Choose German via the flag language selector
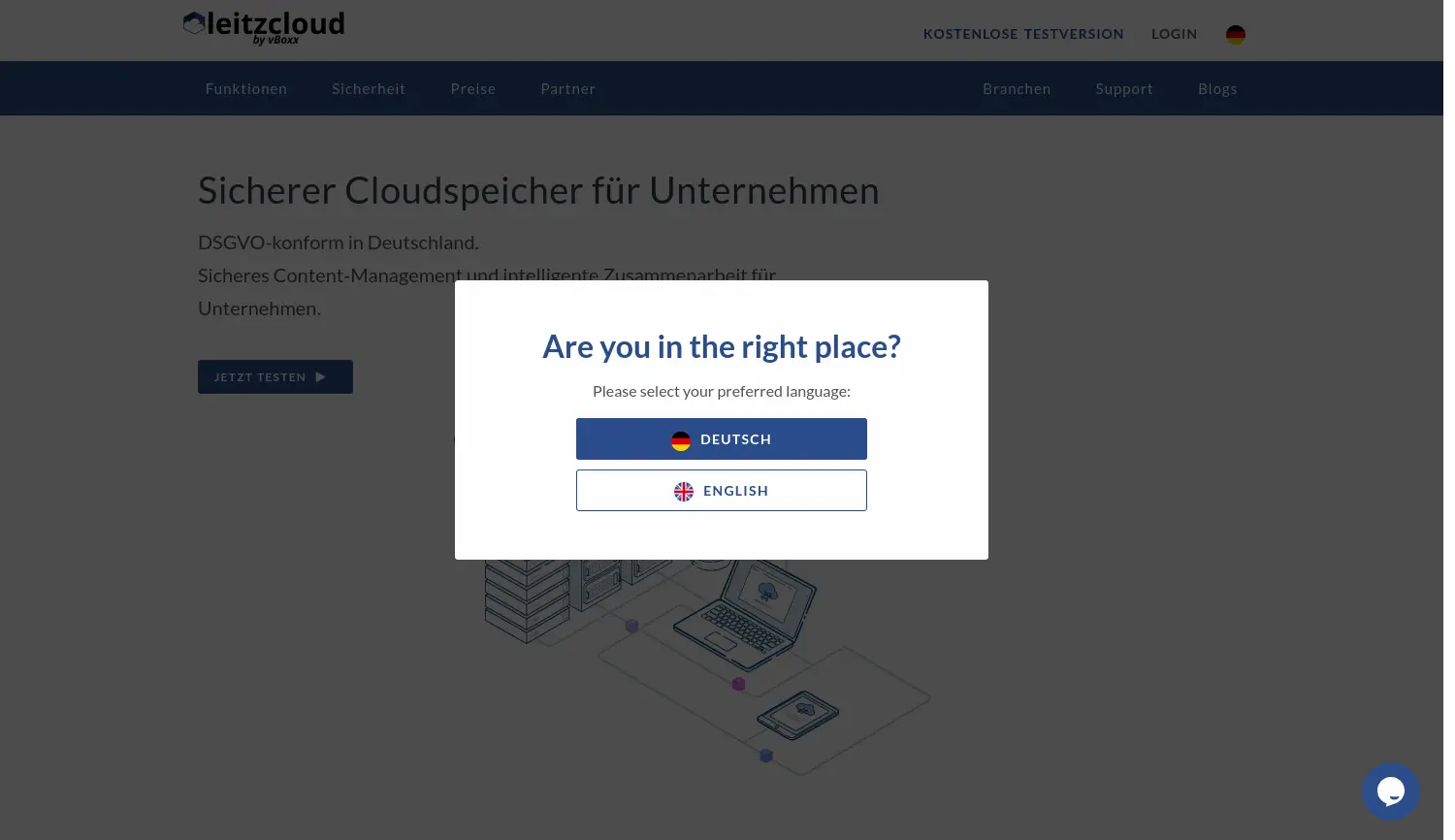Image resolution: width=1455 pixels, height=840 pixels. 1235,34
